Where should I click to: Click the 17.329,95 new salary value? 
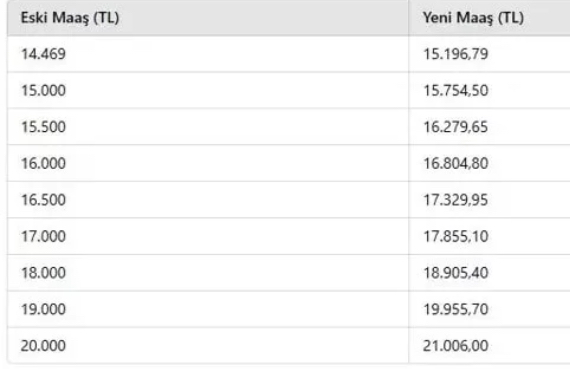(x=455, y=200)
